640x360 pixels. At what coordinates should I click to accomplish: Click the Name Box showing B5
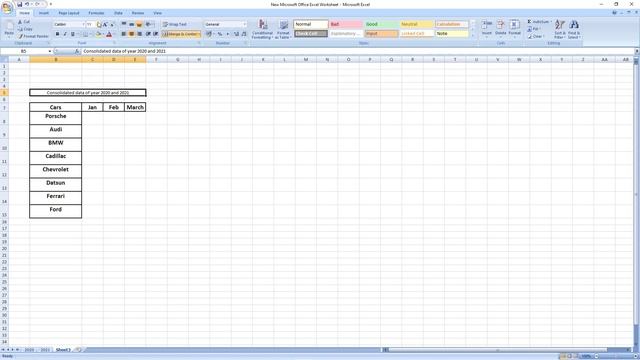[x=24, y=51]
